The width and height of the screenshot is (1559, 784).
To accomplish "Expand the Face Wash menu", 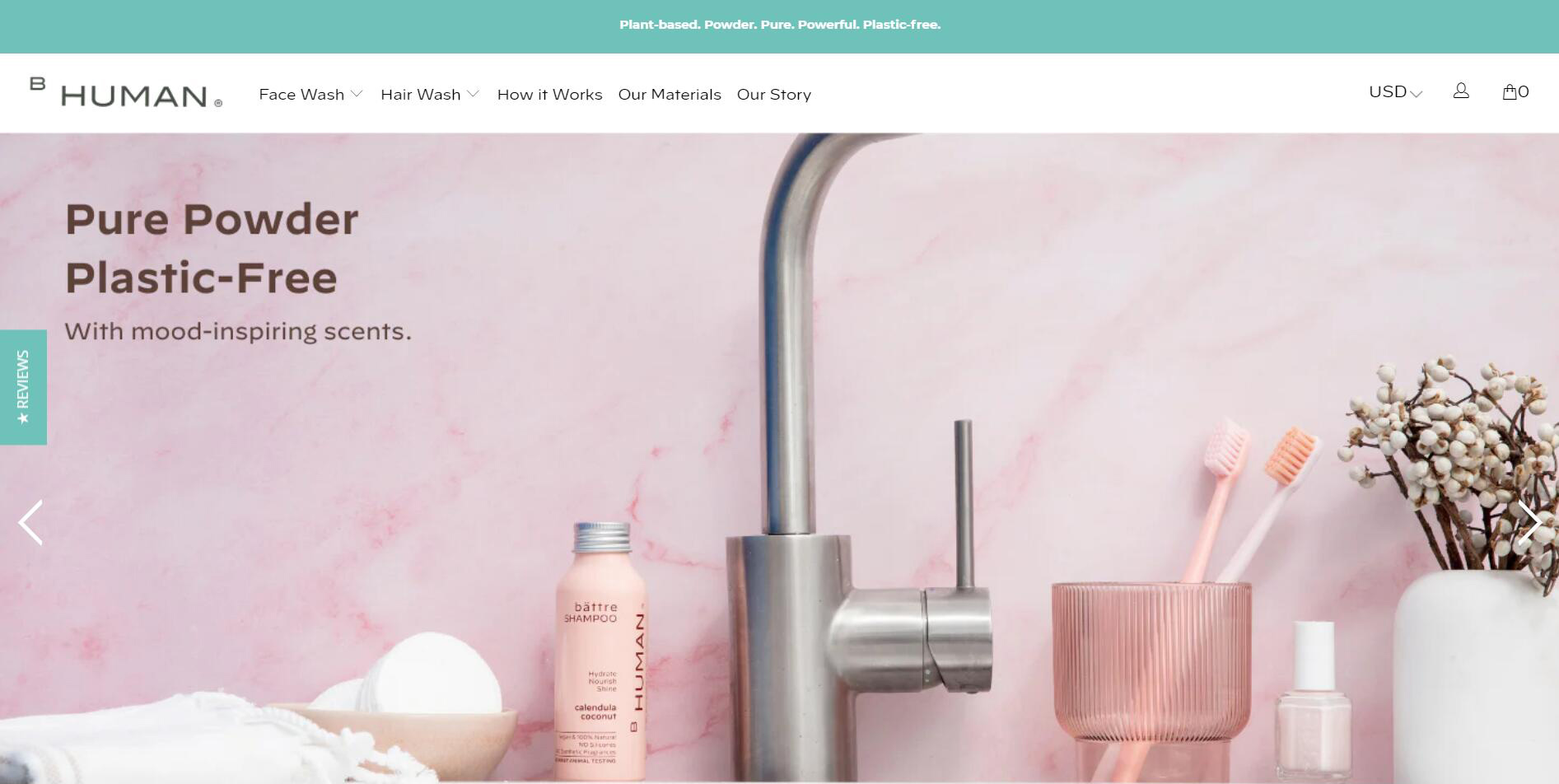I will coord(310,95).
